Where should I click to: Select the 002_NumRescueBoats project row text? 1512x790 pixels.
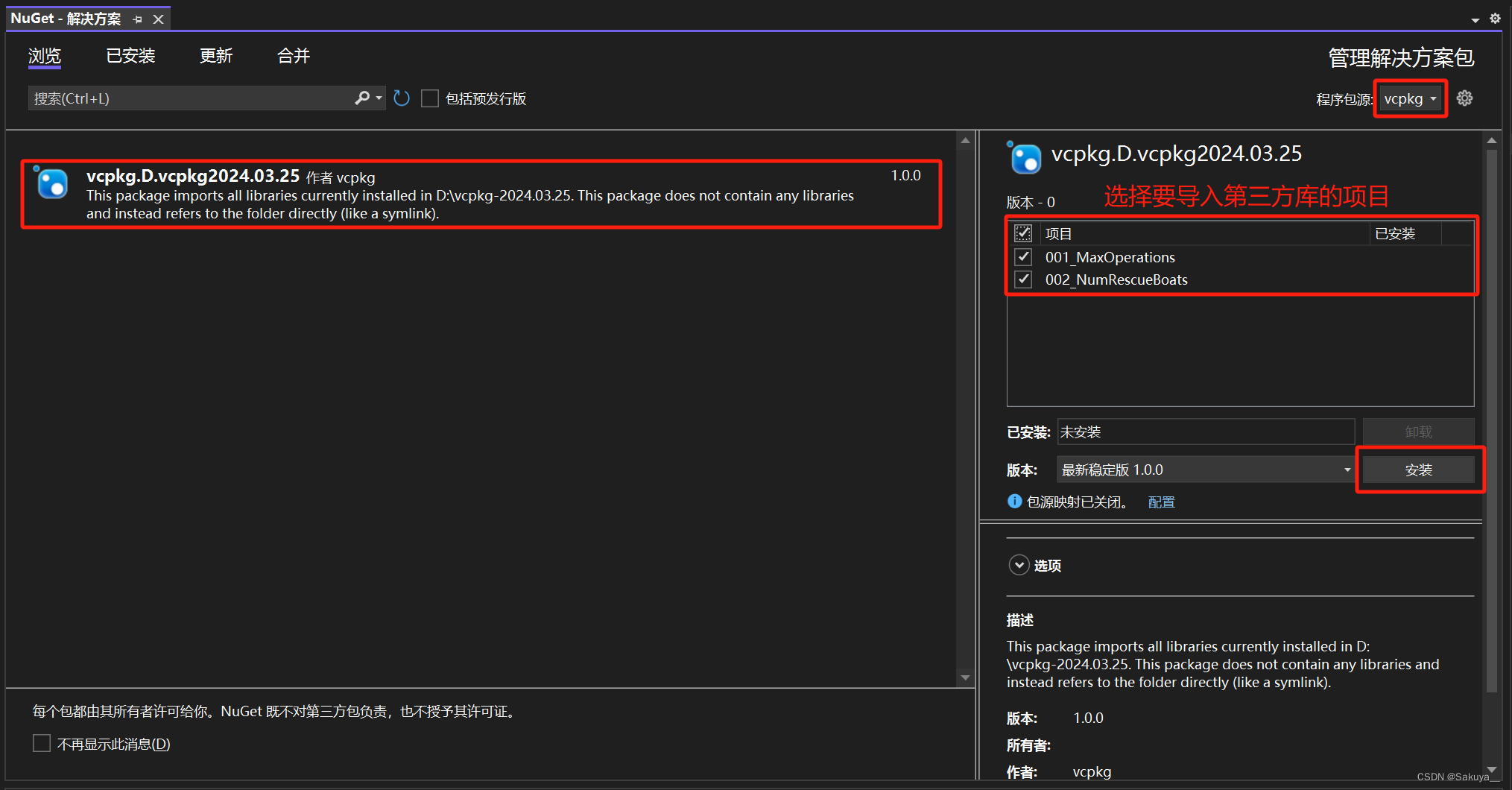click(1116, 279)
